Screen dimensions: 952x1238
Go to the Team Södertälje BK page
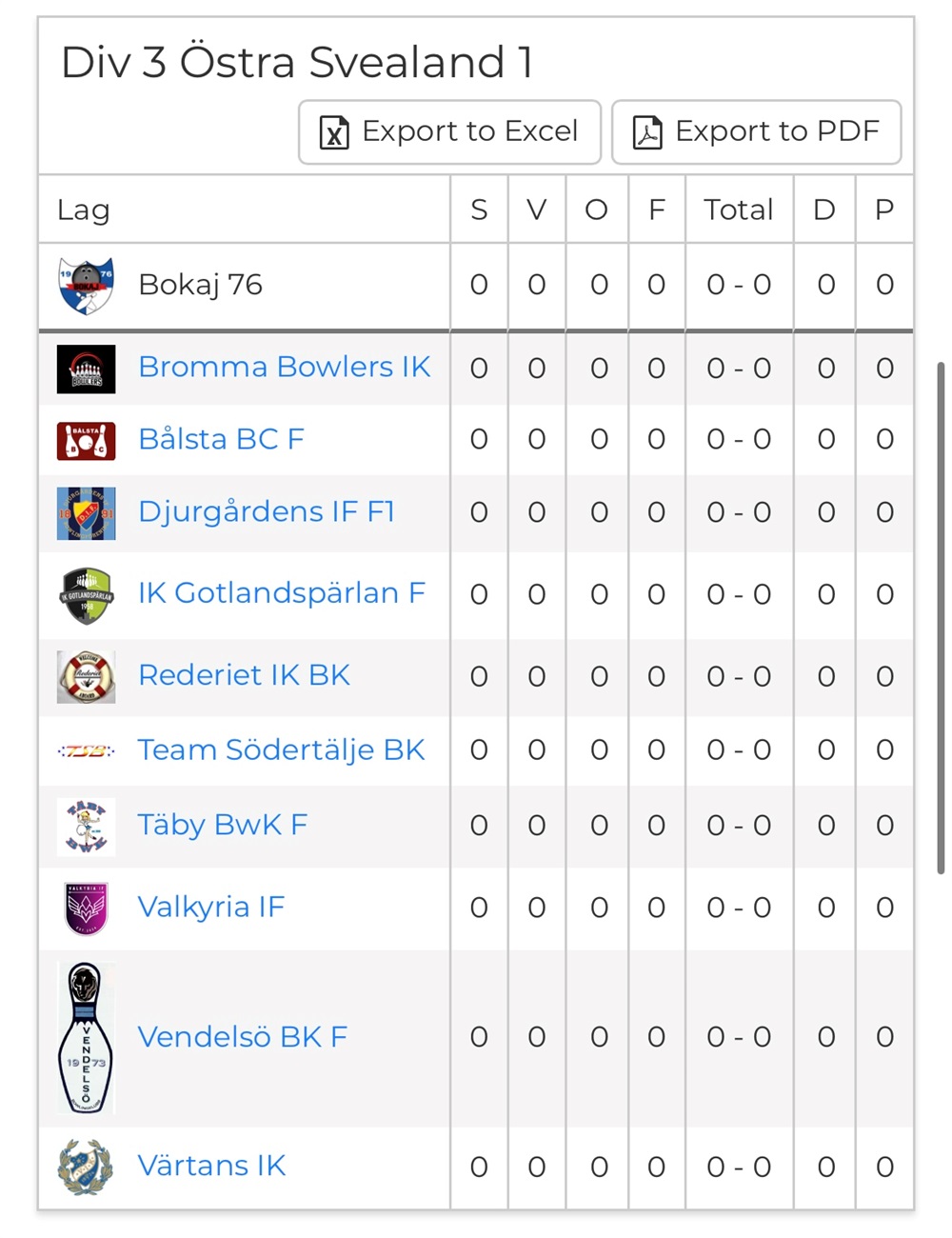[281, 749]
